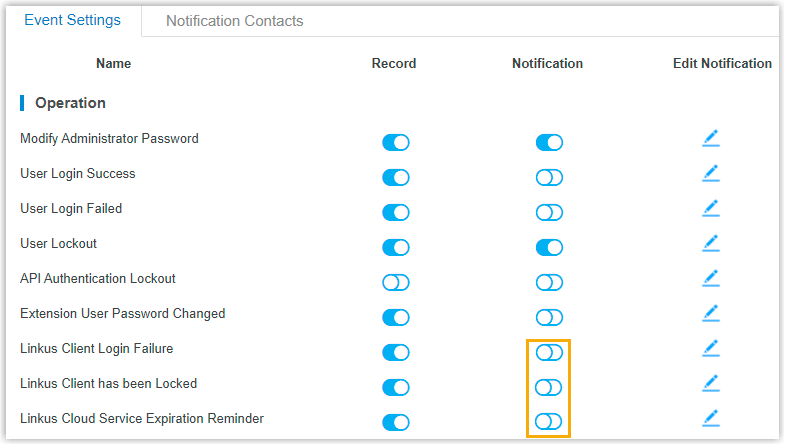
Task: Edit the User Lockout notification template
Action: click(710, 244)
